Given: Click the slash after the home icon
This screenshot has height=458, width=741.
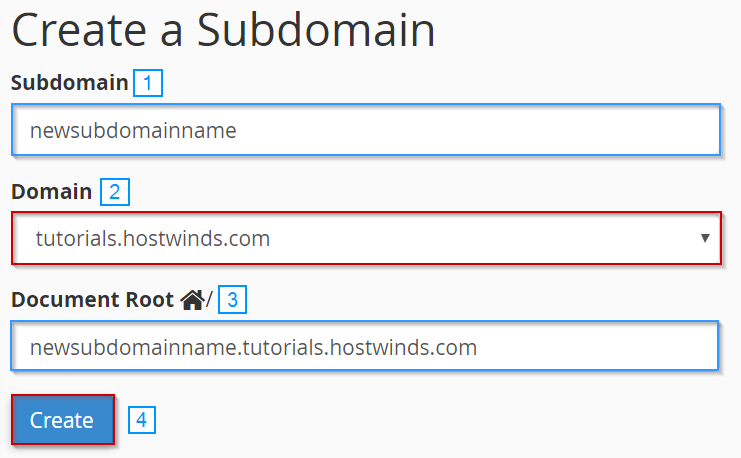Looking at the screenshot, I should 209,300.
